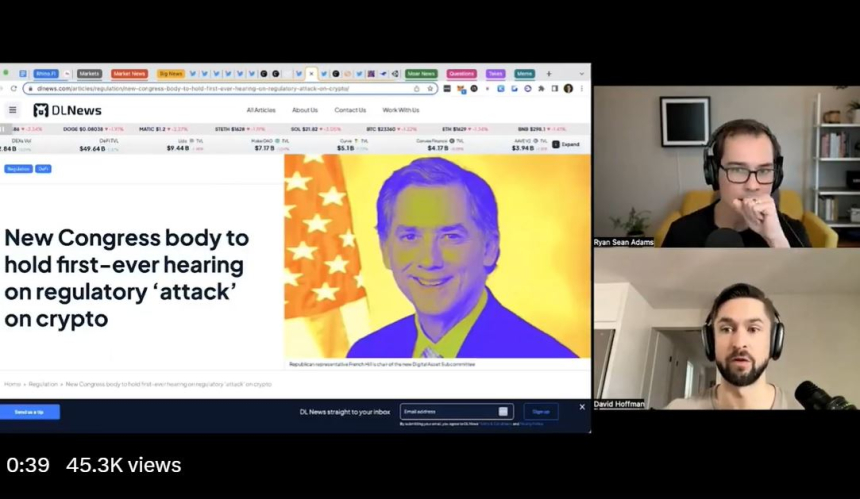Screen dimensions: 860x499
Task: Switch to the Market News tab group
Action: pos(129,73)
